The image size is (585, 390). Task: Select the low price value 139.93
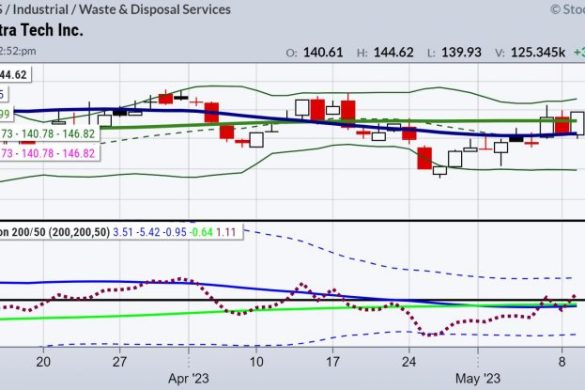461,53
